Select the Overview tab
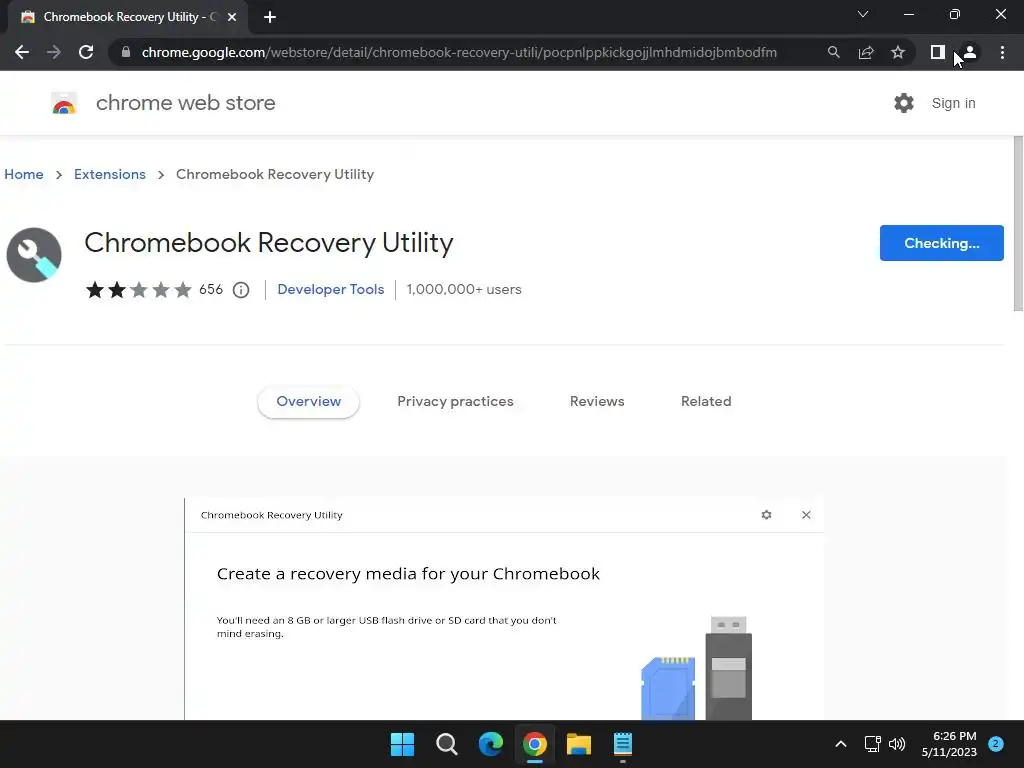Viewport: 1024px width, 768px height. pos(308,401)
